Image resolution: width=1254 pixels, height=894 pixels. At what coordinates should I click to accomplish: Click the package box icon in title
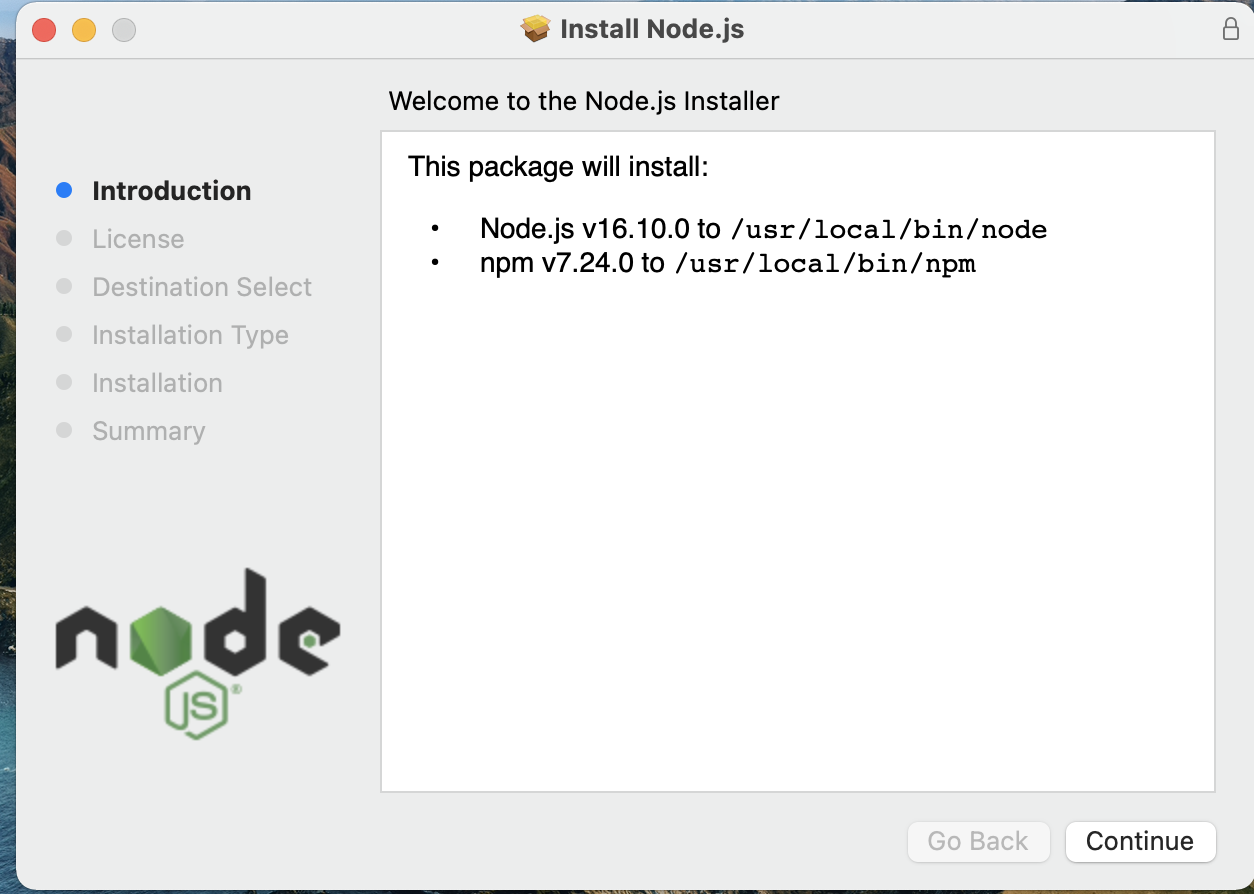pos(536,29)
